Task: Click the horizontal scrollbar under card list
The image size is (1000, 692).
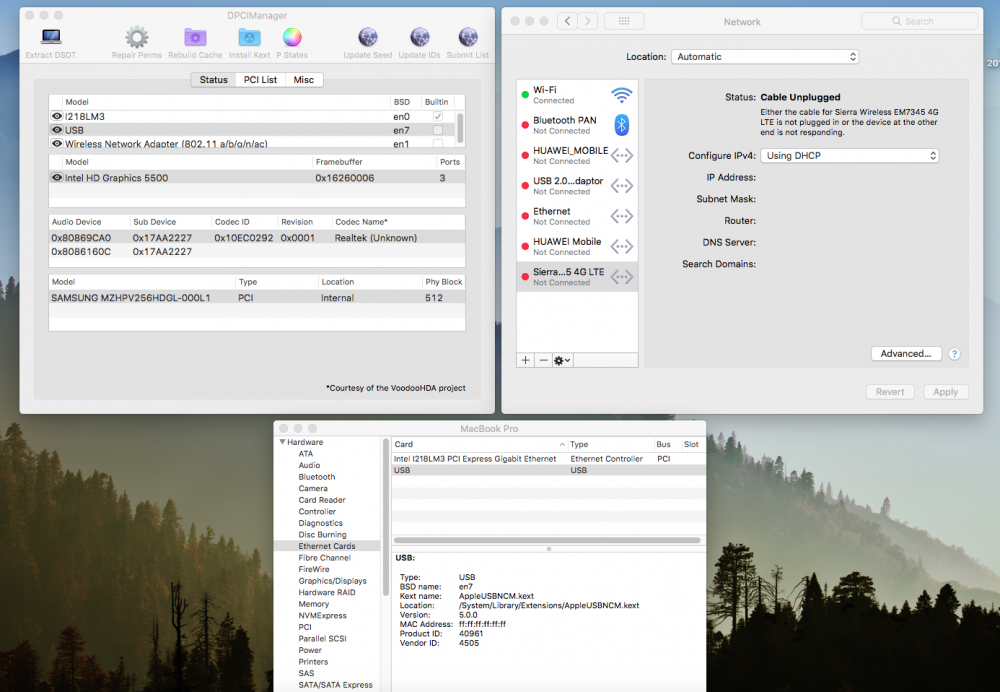Action: click(547, 540)
